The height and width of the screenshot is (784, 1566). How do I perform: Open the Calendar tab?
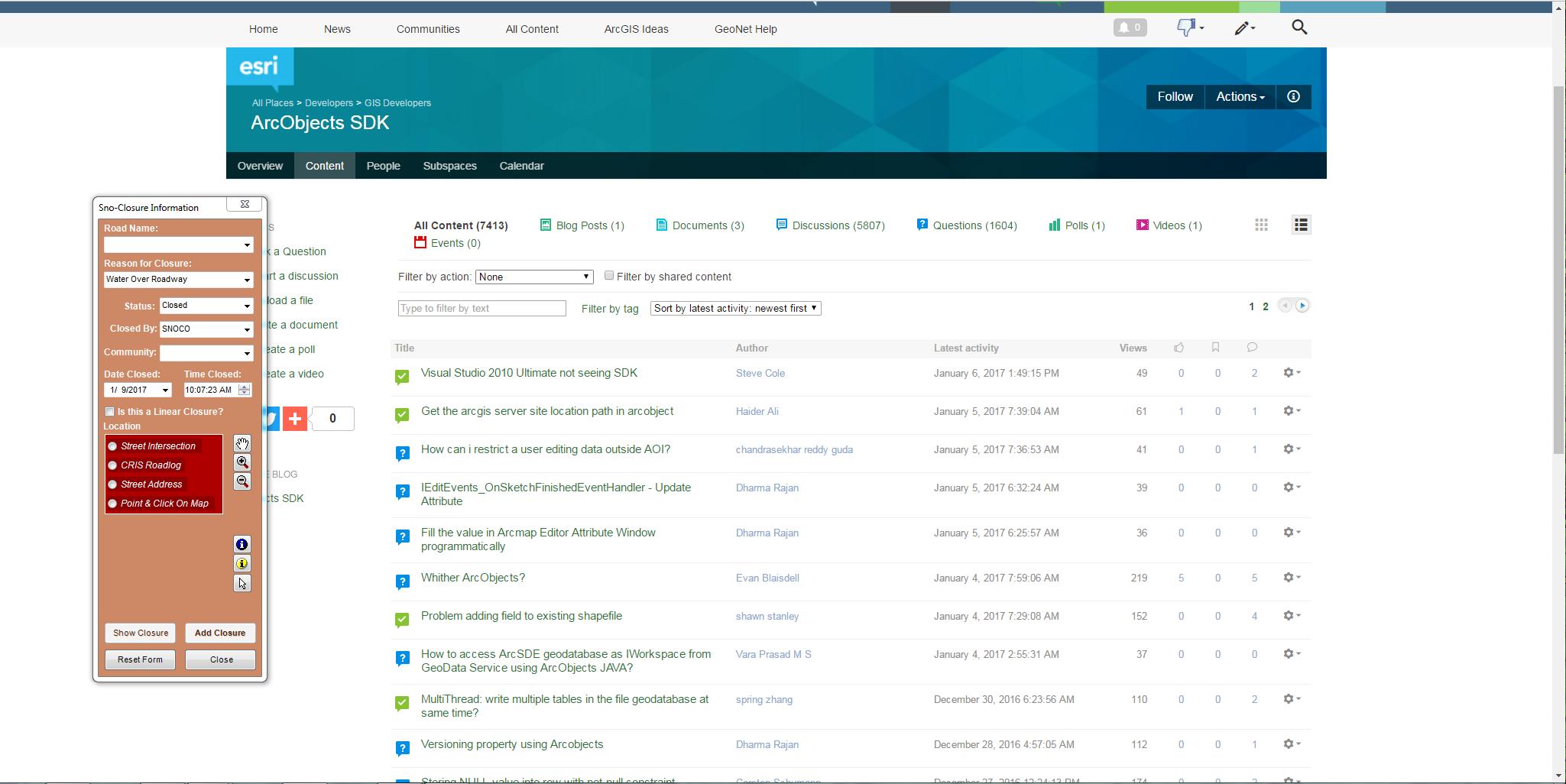522,166
